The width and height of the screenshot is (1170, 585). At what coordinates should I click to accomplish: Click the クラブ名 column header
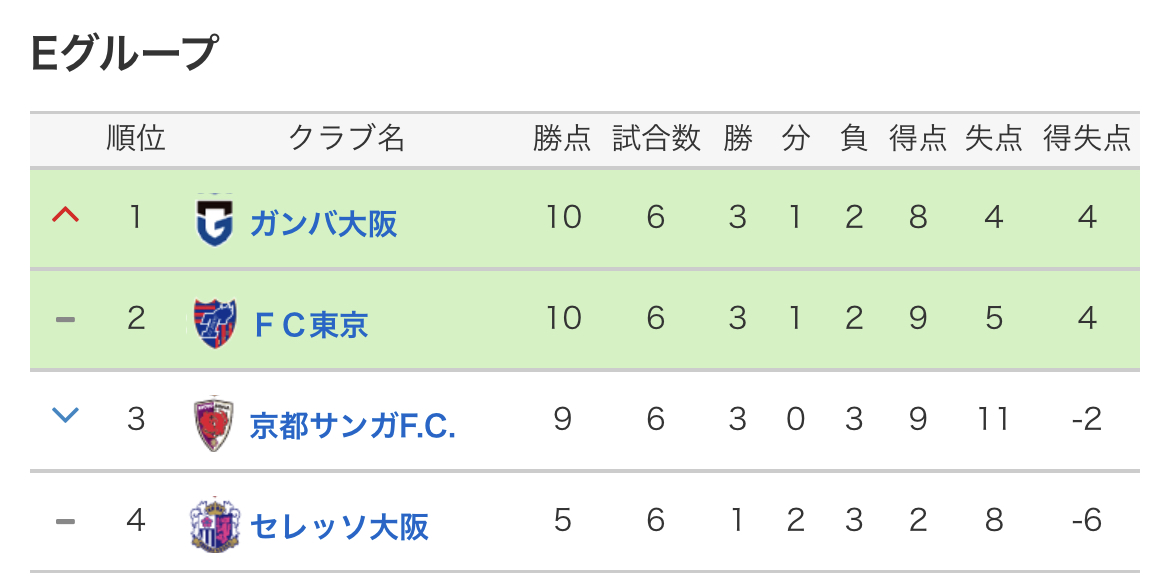tap(347, 139)
